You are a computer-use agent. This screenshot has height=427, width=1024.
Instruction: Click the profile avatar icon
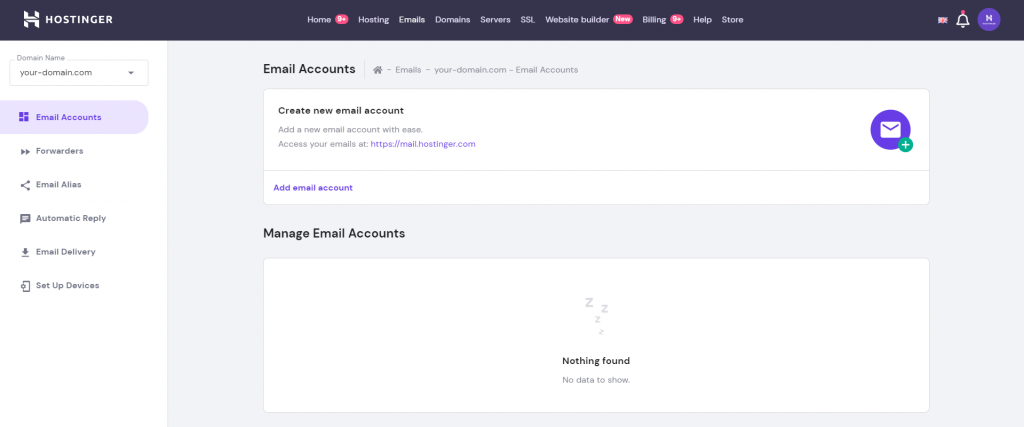tap(989, 19)
